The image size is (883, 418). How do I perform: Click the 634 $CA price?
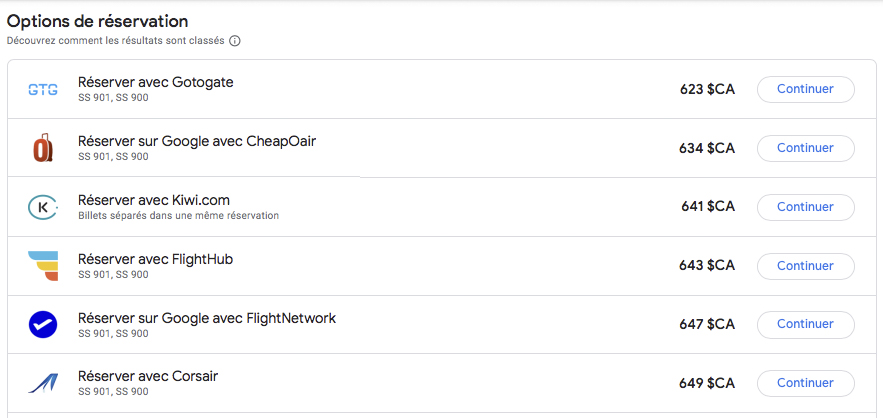(706, 148)
